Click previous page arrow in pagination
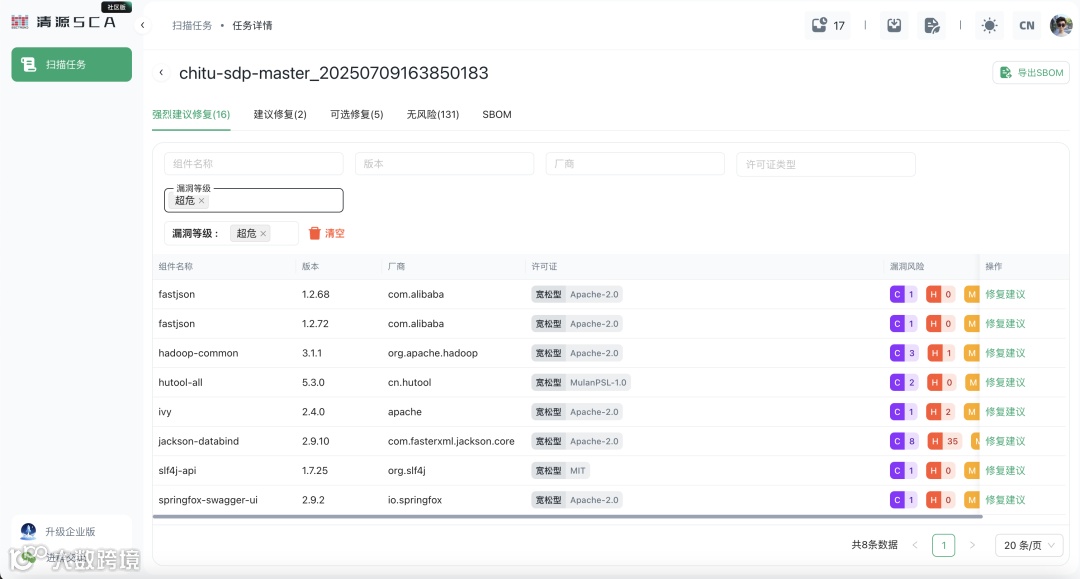This screenshot has height=579, width=1080. point(915,545)
